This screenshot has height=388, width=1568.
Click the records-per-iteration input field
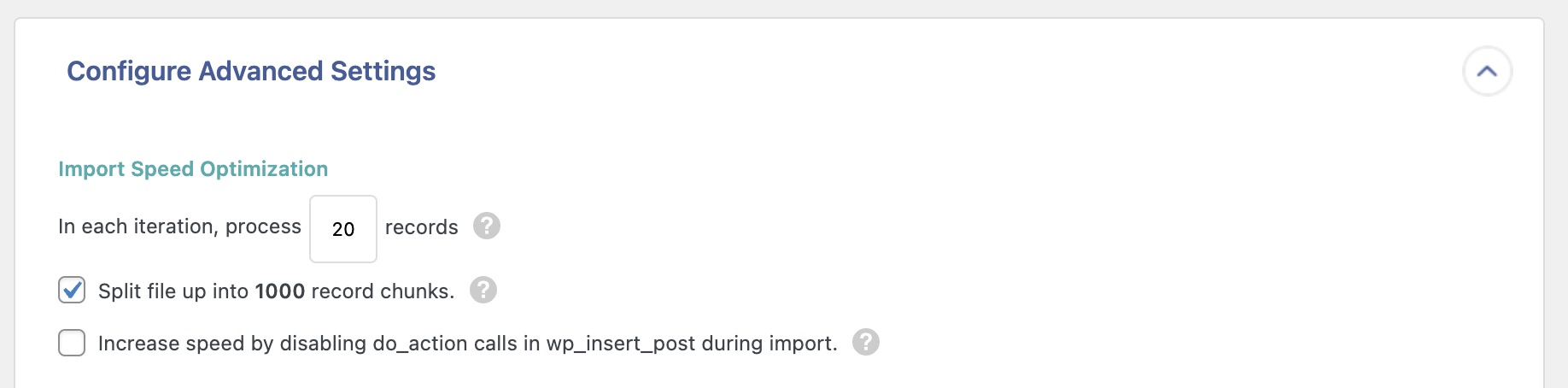click(x=343, y=229)
